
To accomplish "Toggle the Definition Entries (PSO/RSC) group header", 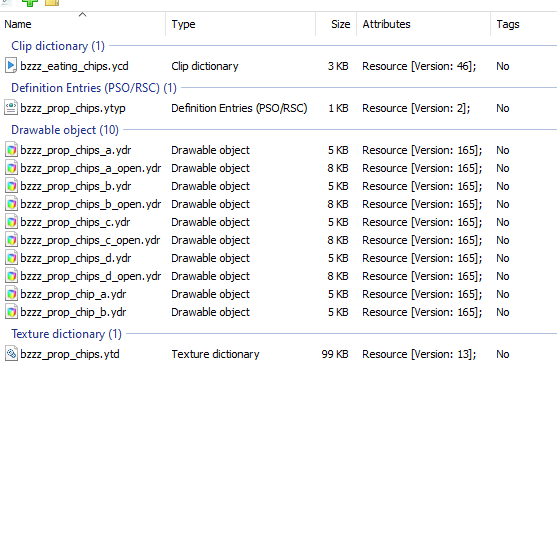I will pos(94,88).
